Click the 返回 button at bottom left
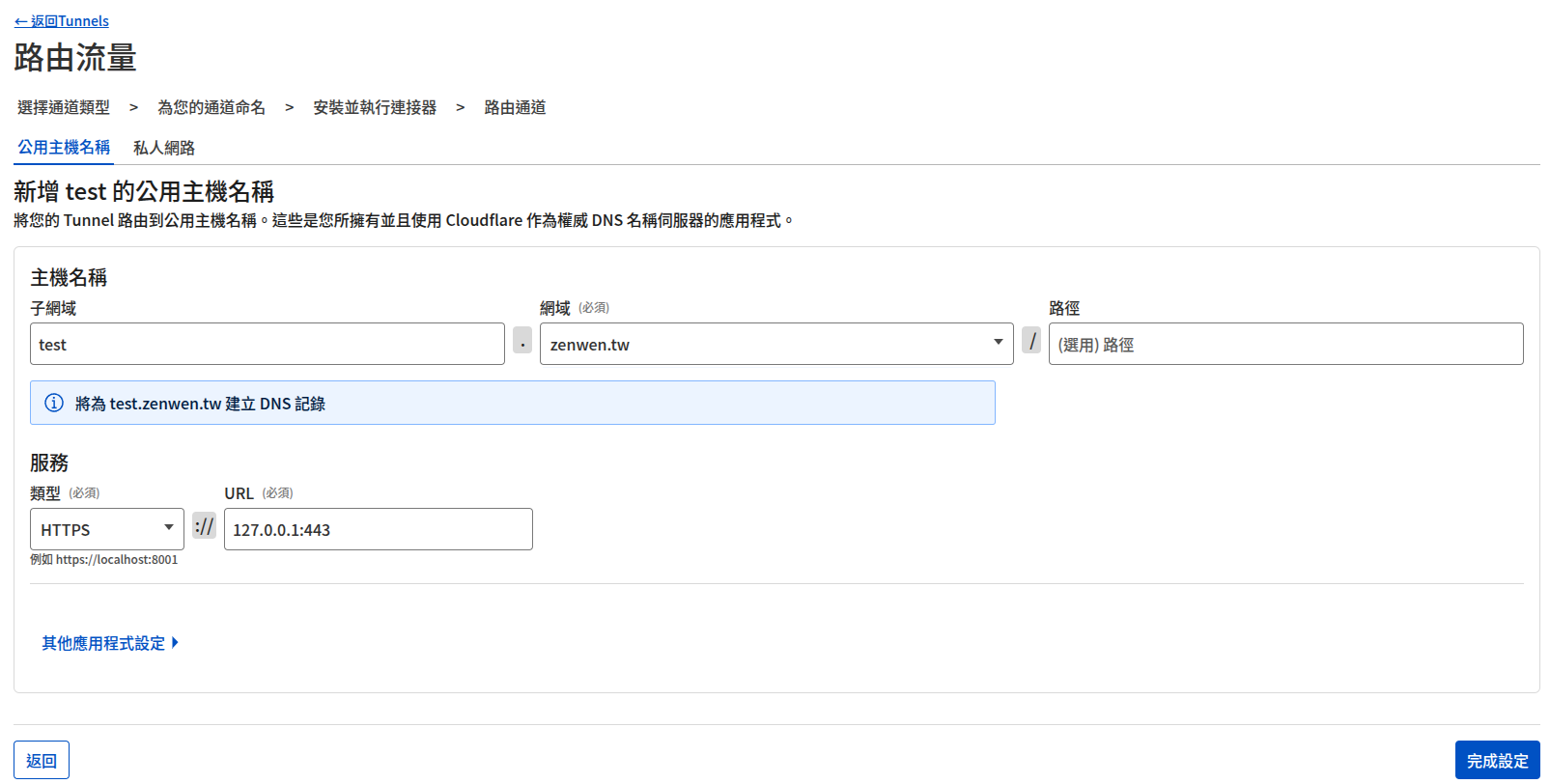Viewport: 1550px width, 784px height. click(42, 760)
